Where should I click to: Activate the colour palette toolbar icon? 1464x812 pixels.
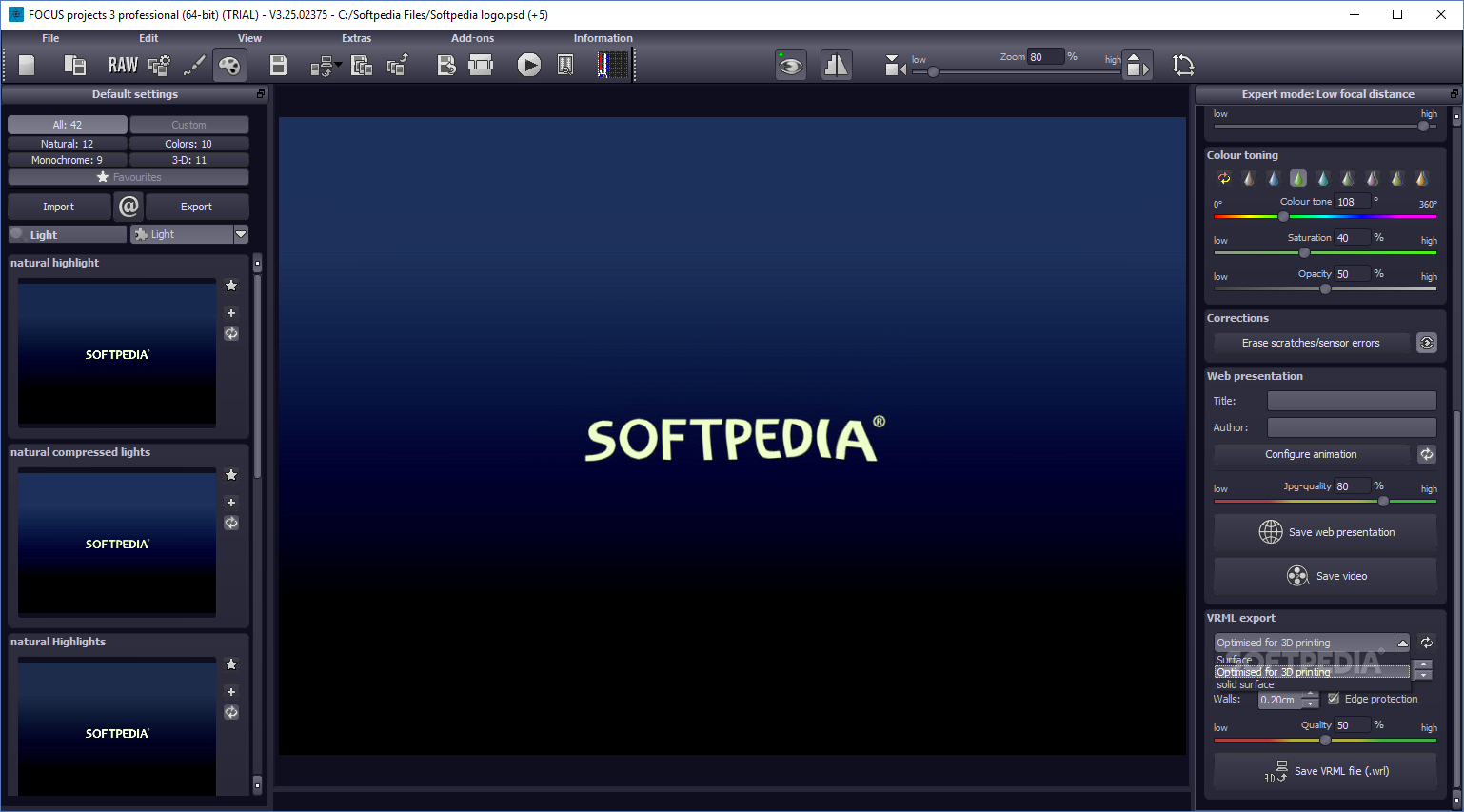coord(229,65)
